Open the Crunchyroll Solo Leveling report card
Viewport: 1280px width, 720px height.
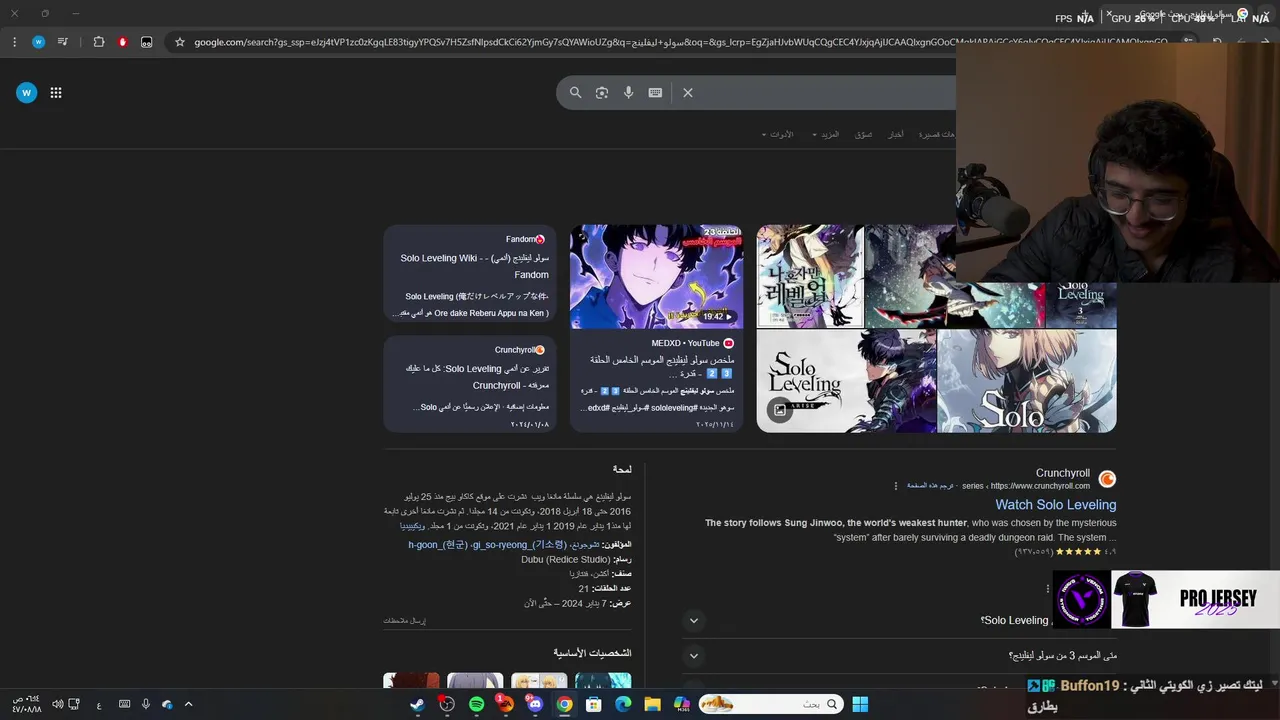[x=471, y=384]
